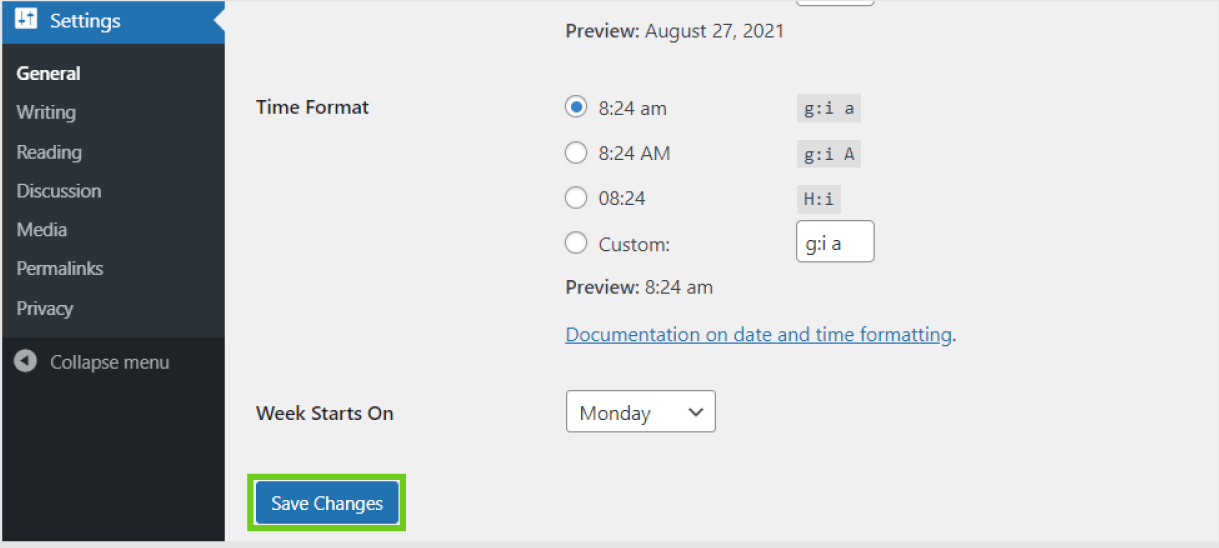
Task: Open Media settings
Action: click(x=42, y=230)
